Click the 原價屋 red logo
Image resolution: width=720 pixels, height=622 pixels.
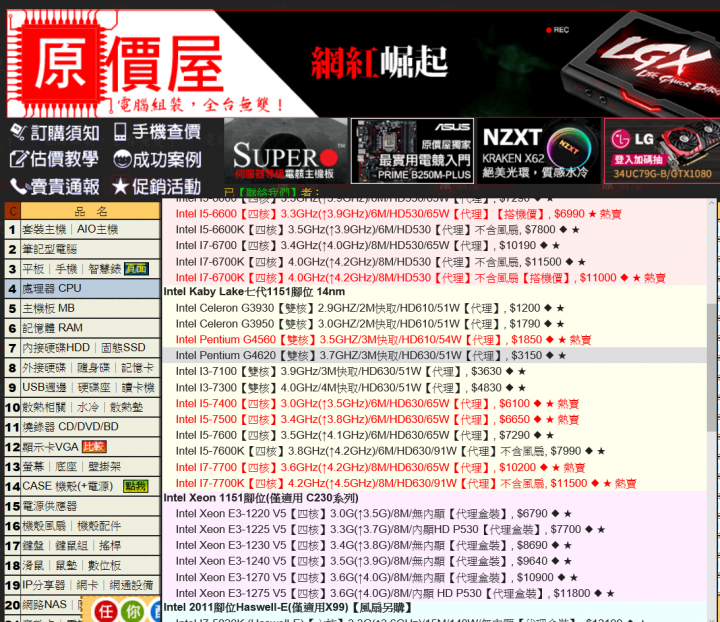tap(122, 63)
